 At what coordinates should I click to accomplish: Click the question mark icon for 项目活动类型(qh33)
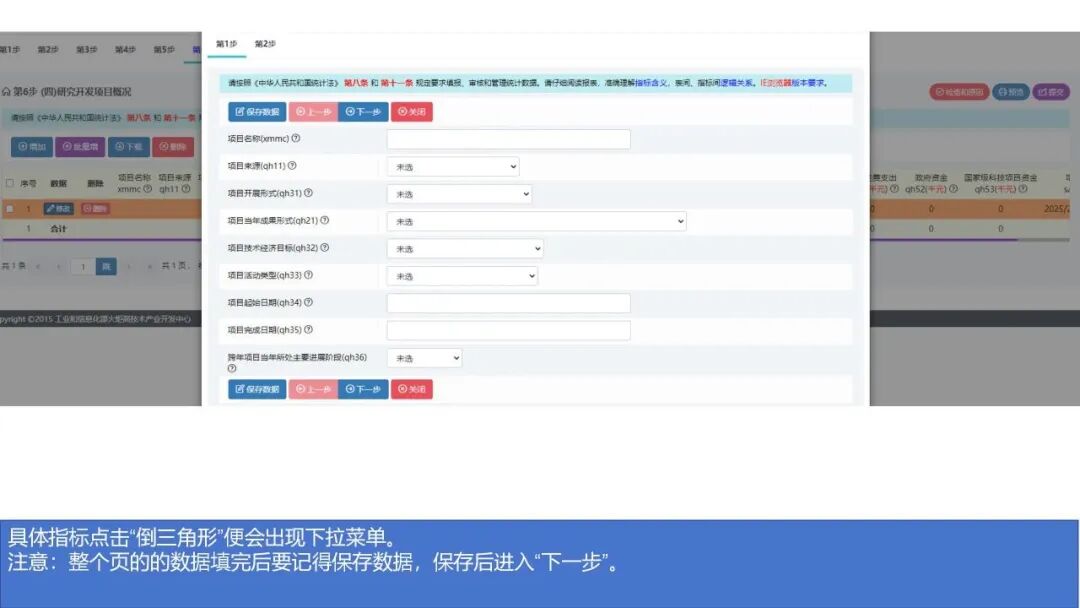coord(309,274)
